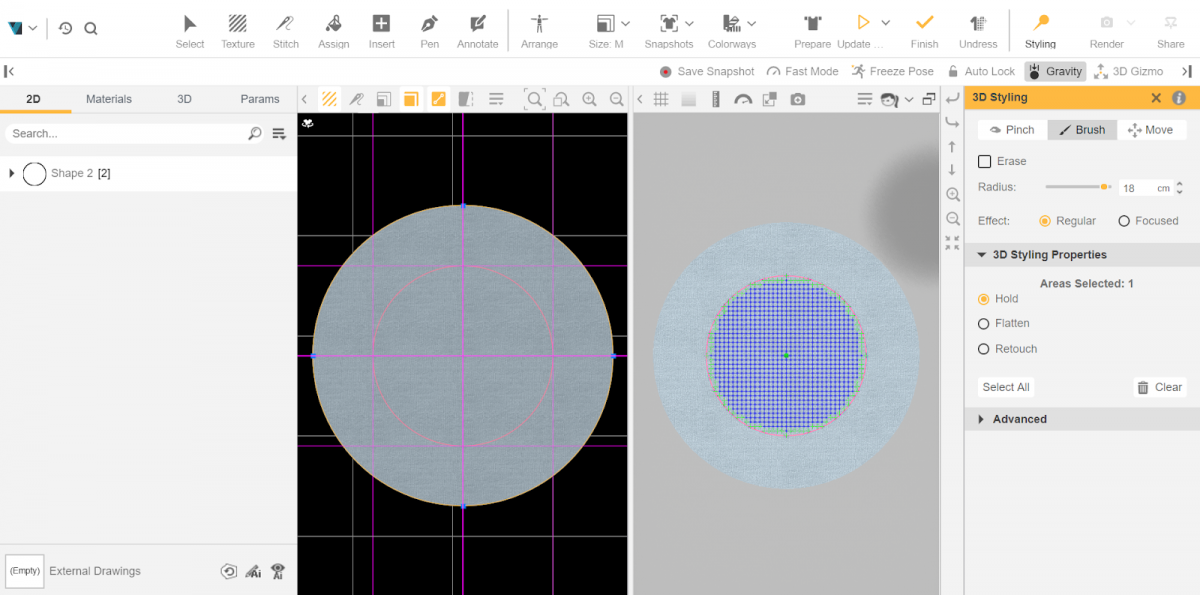Toggle the grid icon in the 3D viewport toolbar
This screenshot has height=595, width=1200.
659,99
